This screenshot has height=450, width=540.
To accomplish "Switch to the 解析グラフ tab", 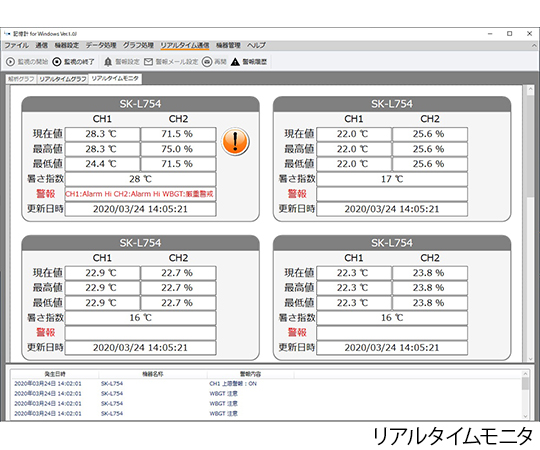I will pyautogui.click(x=21, y=79).
